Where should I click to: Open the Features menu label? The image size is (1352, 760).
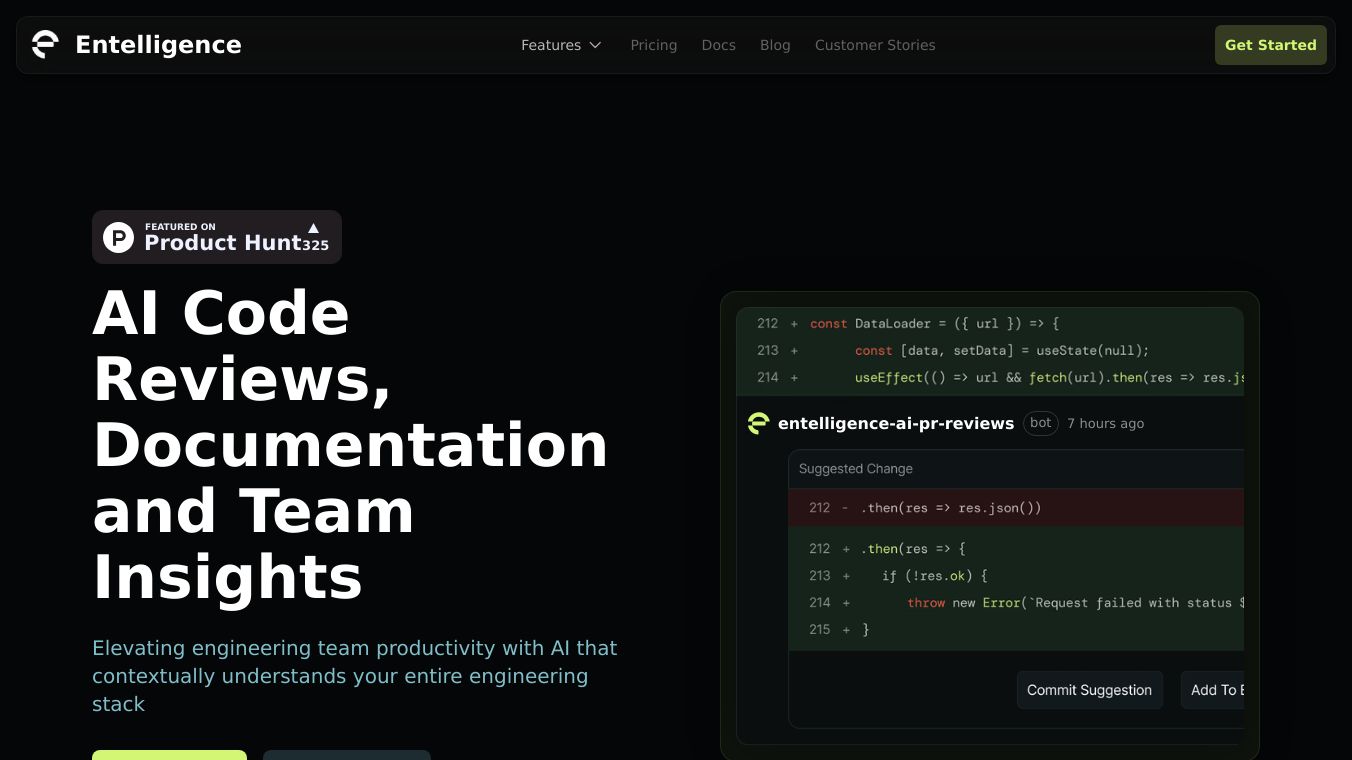pyautogui.click(x=550, y=45)
